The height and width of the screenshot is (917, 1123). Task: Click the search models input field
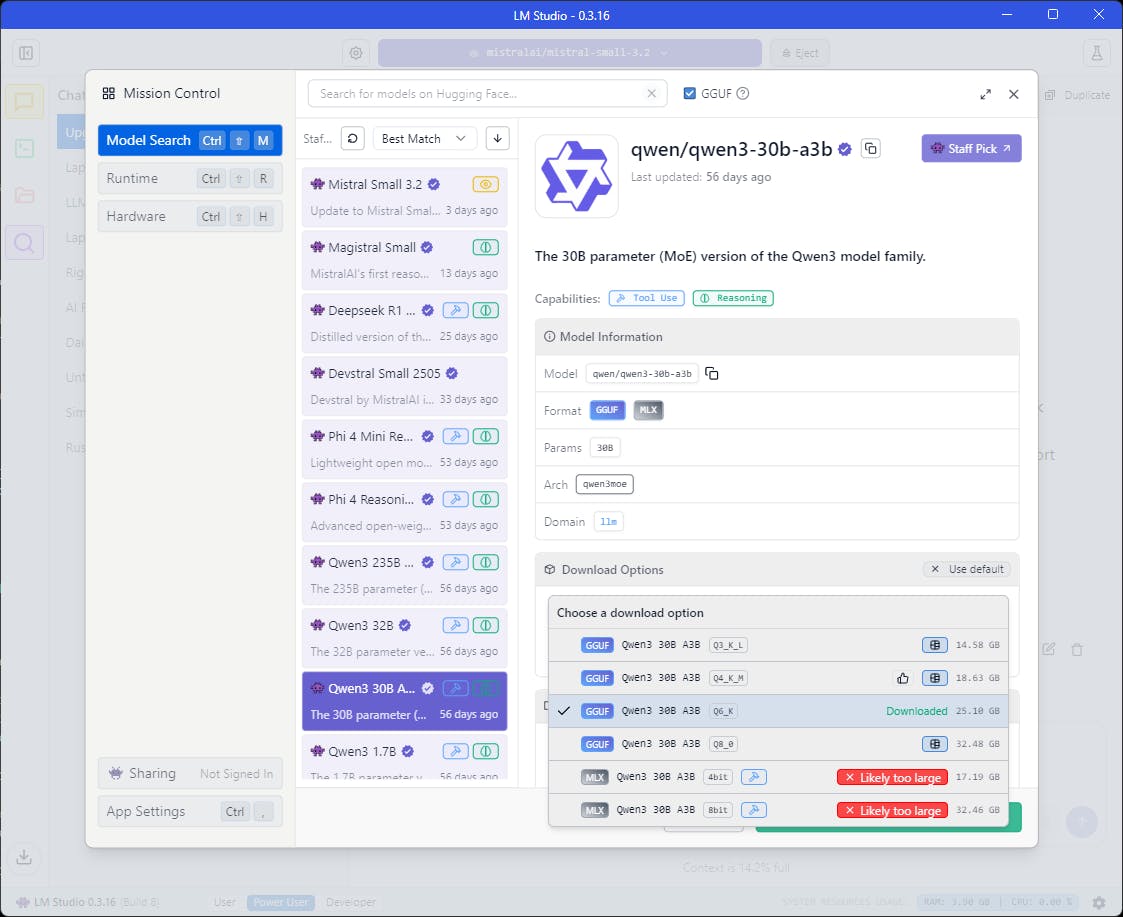(x=487, y=93)
